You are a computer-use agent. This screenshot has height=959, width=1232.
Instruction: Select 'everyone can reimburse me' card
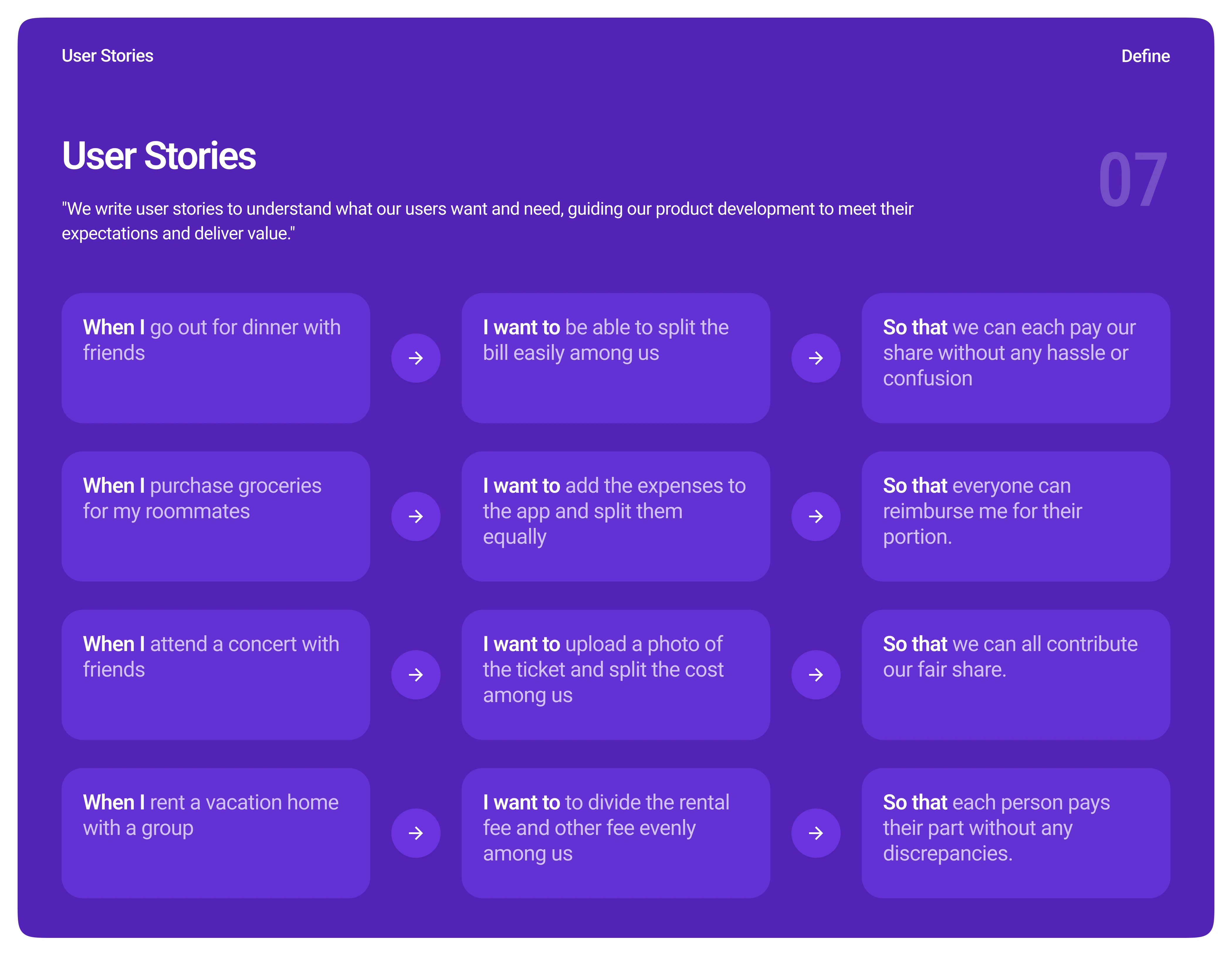point(1016,516)
